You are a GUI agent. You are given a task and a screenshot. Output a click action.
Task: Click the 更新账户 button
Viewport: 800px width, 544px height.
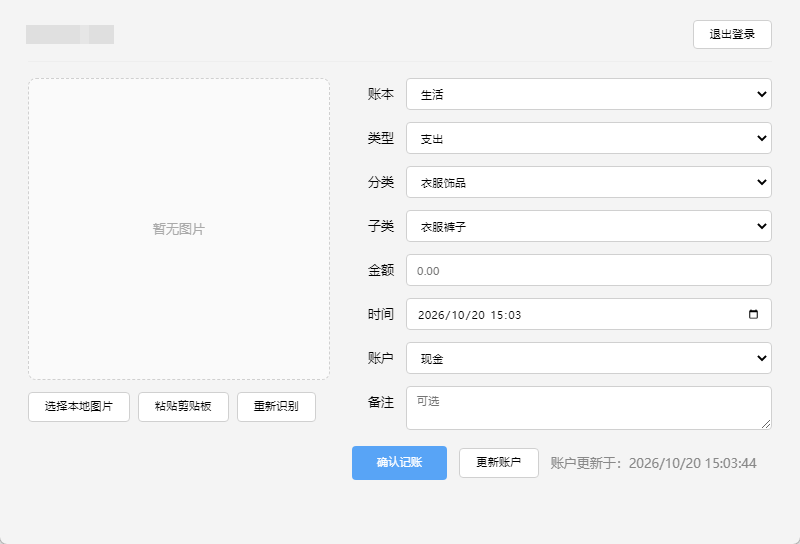tap(498, 463)
